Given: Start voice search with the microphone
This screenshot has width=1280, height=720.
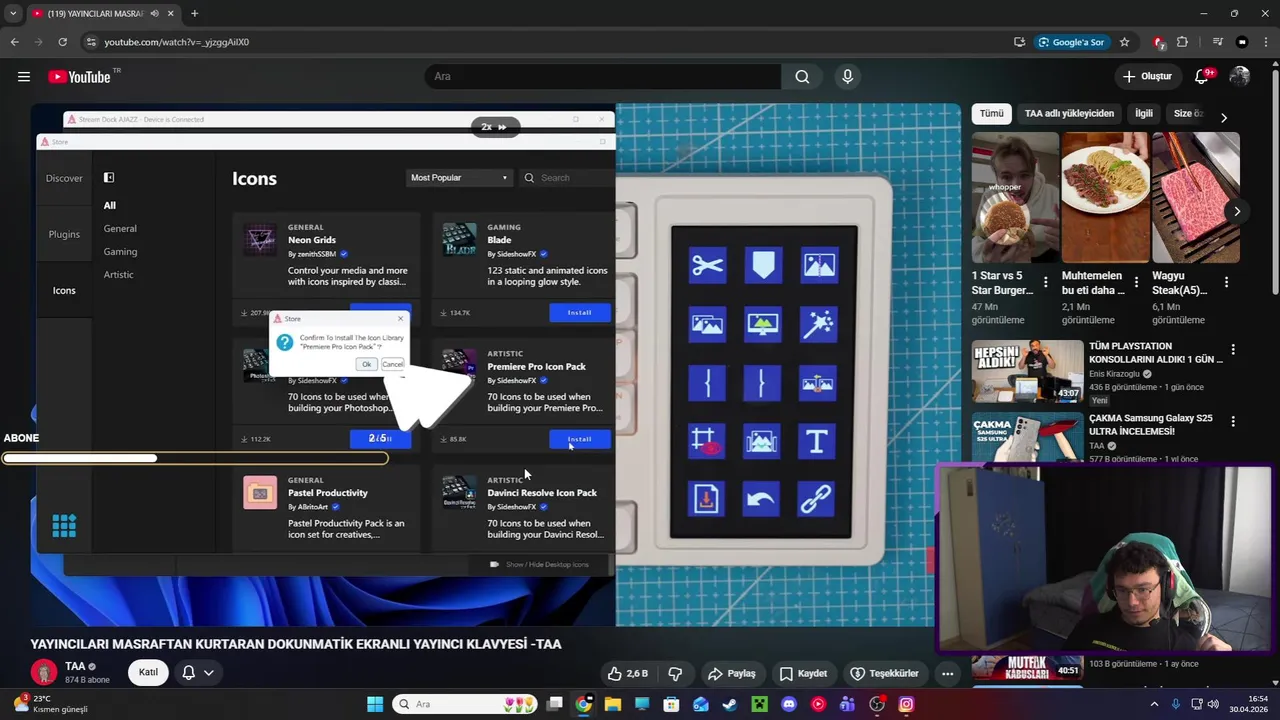Looking at the screenshot, I should [848, 77].
